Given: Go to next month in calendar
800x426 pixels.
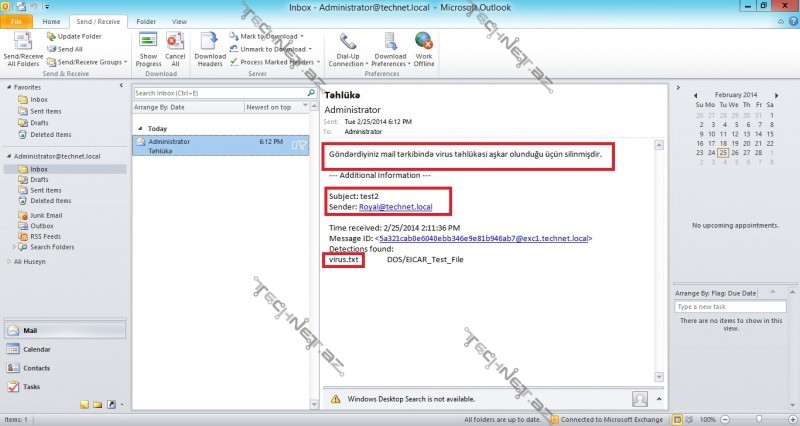Looking at the screenshot, I should (x=777, y=95).
